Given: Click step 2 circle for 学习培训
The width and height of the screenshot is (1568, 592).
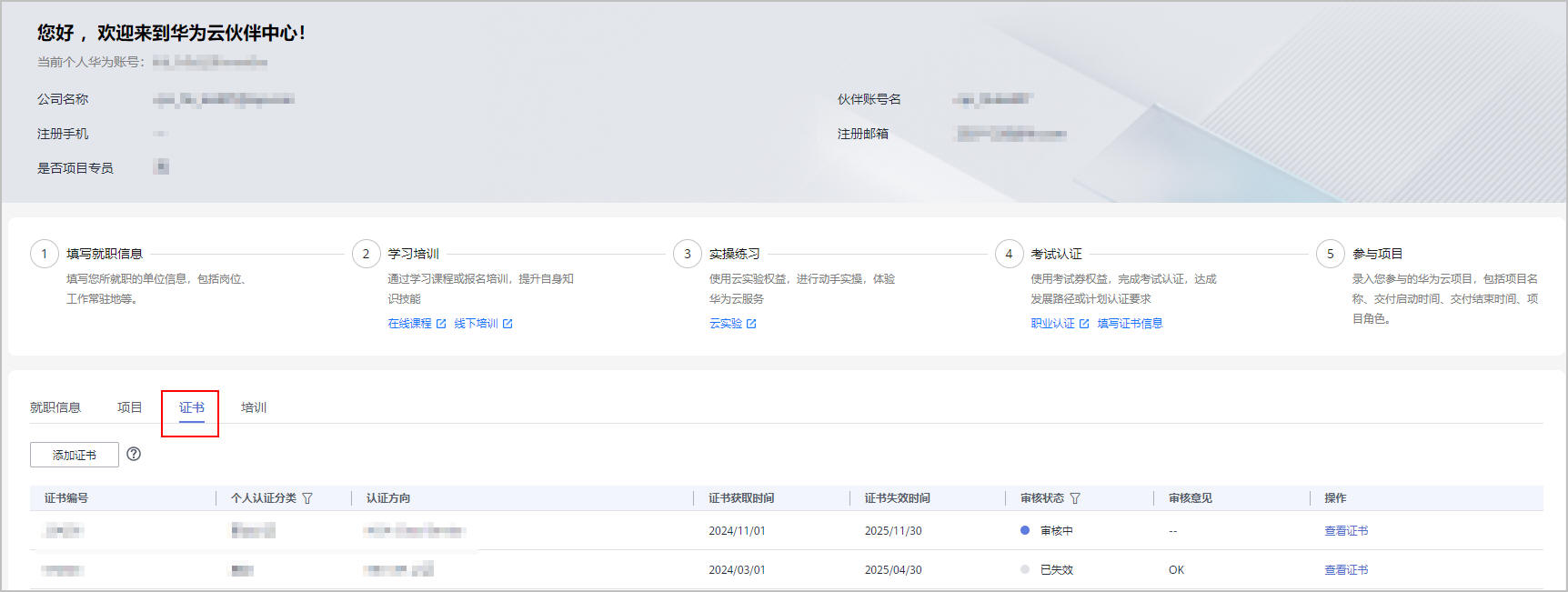Looking at the screenshot, I should 367,254.
